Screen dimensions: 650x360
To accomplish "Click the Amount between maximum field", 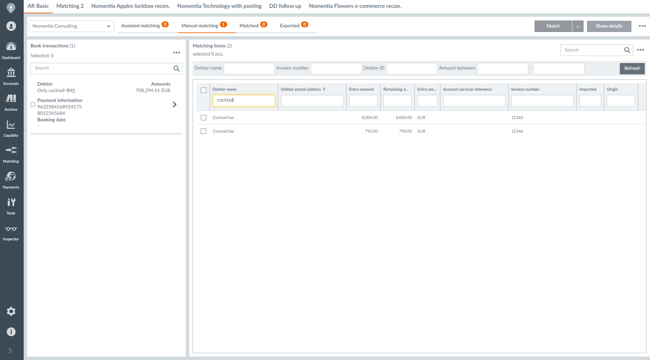I will click(x=559, y=68).
